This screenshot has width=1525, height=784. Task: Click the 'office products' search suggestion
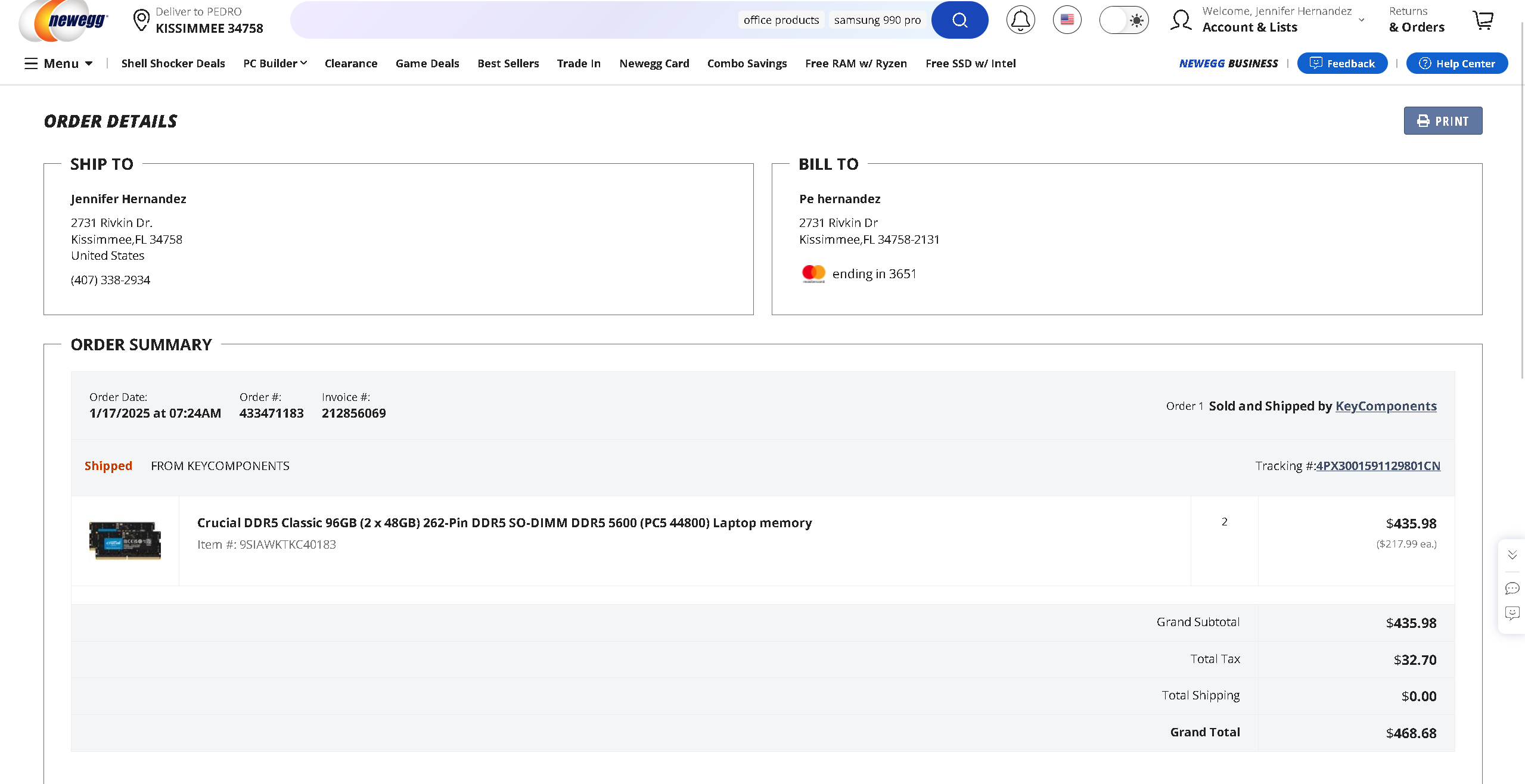click(781, 20)
